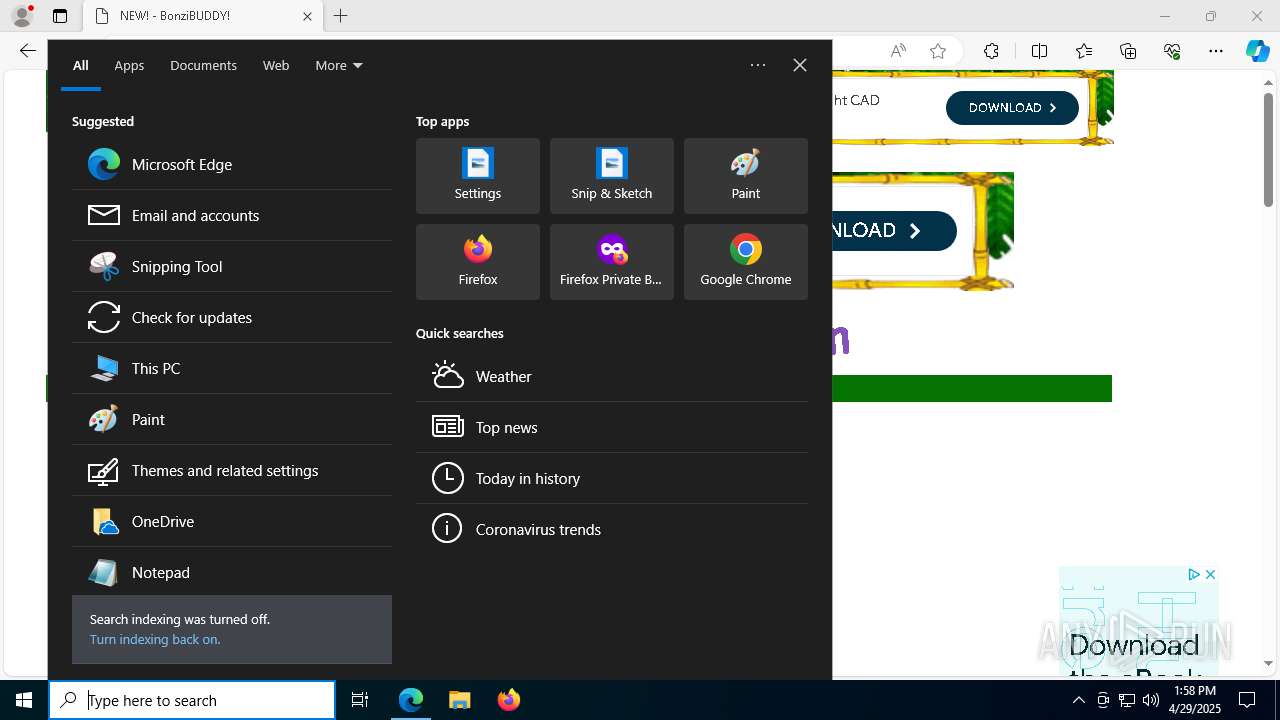Close the bottom right ad
The image size is (1280, 720).
1210,575
